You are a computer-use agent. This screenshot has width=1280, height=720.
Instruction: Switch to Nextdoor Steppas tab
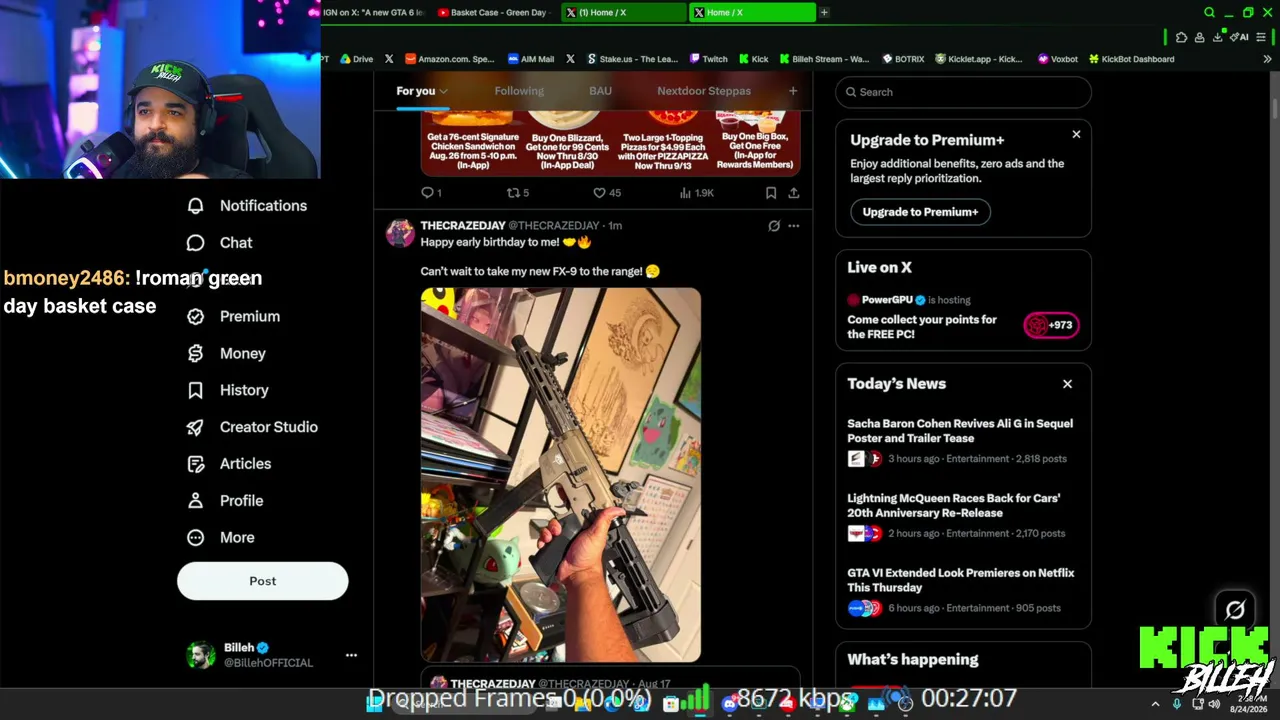pos(704,91)
